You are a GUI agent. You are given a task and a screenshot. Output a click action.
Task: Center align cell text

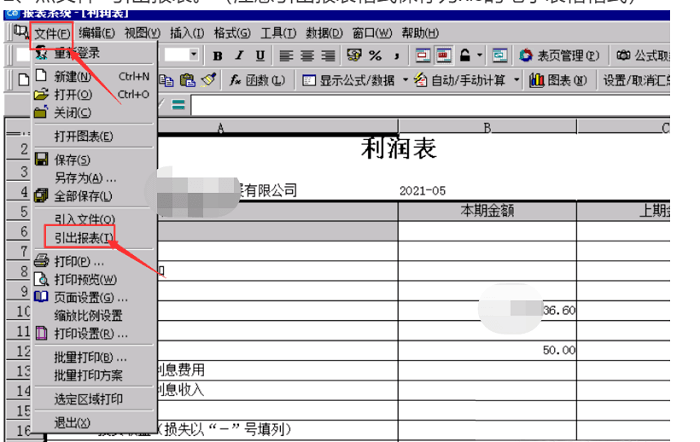click(307, 56)
